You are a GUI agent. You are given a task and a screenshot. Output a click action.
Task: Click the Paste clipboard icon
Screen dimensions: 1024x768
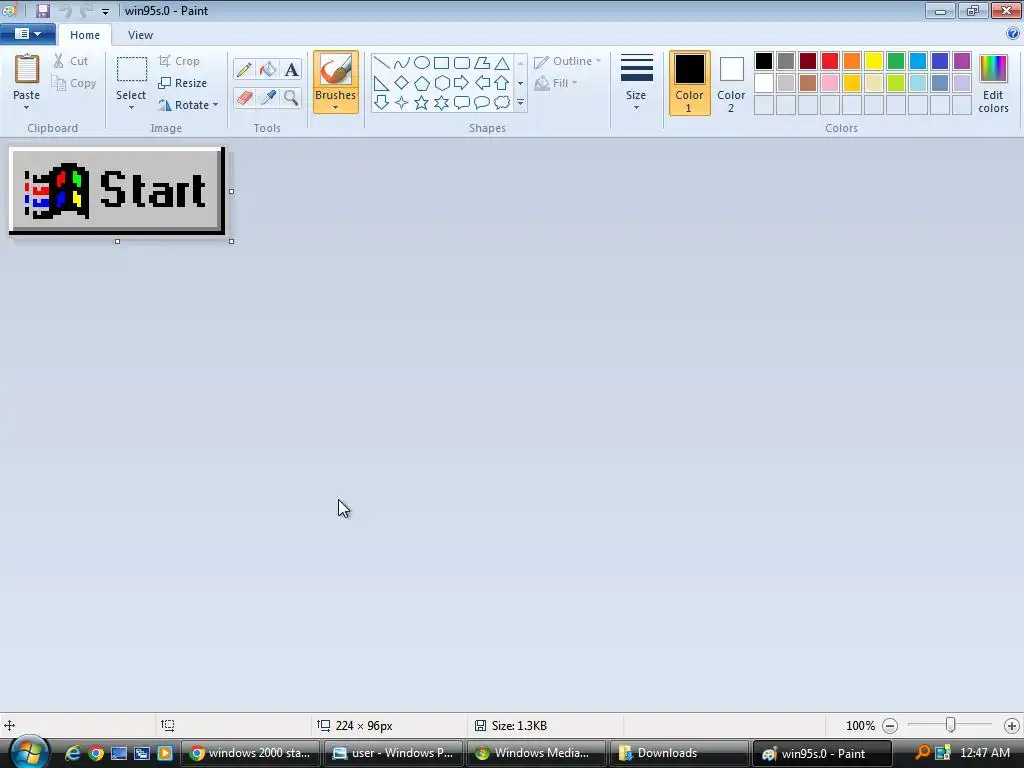(x=27, y=69)
